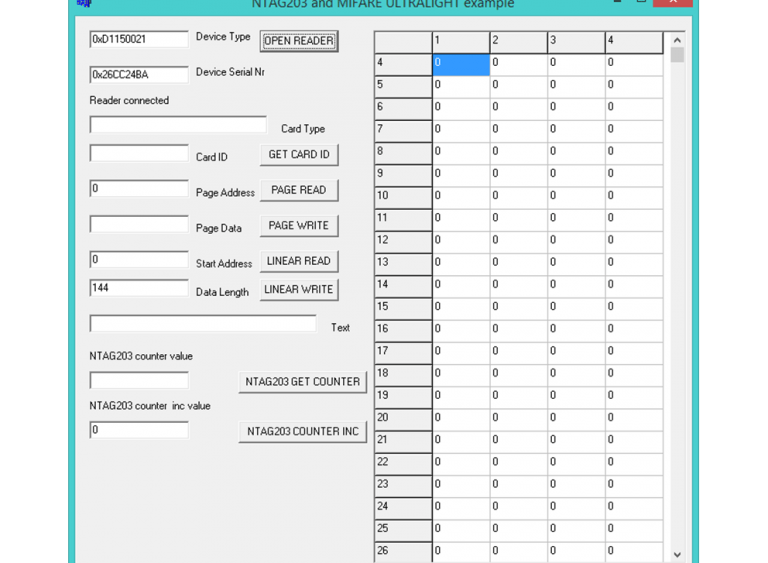
Task: Focus the Card Type field
Action: [178, 124]
